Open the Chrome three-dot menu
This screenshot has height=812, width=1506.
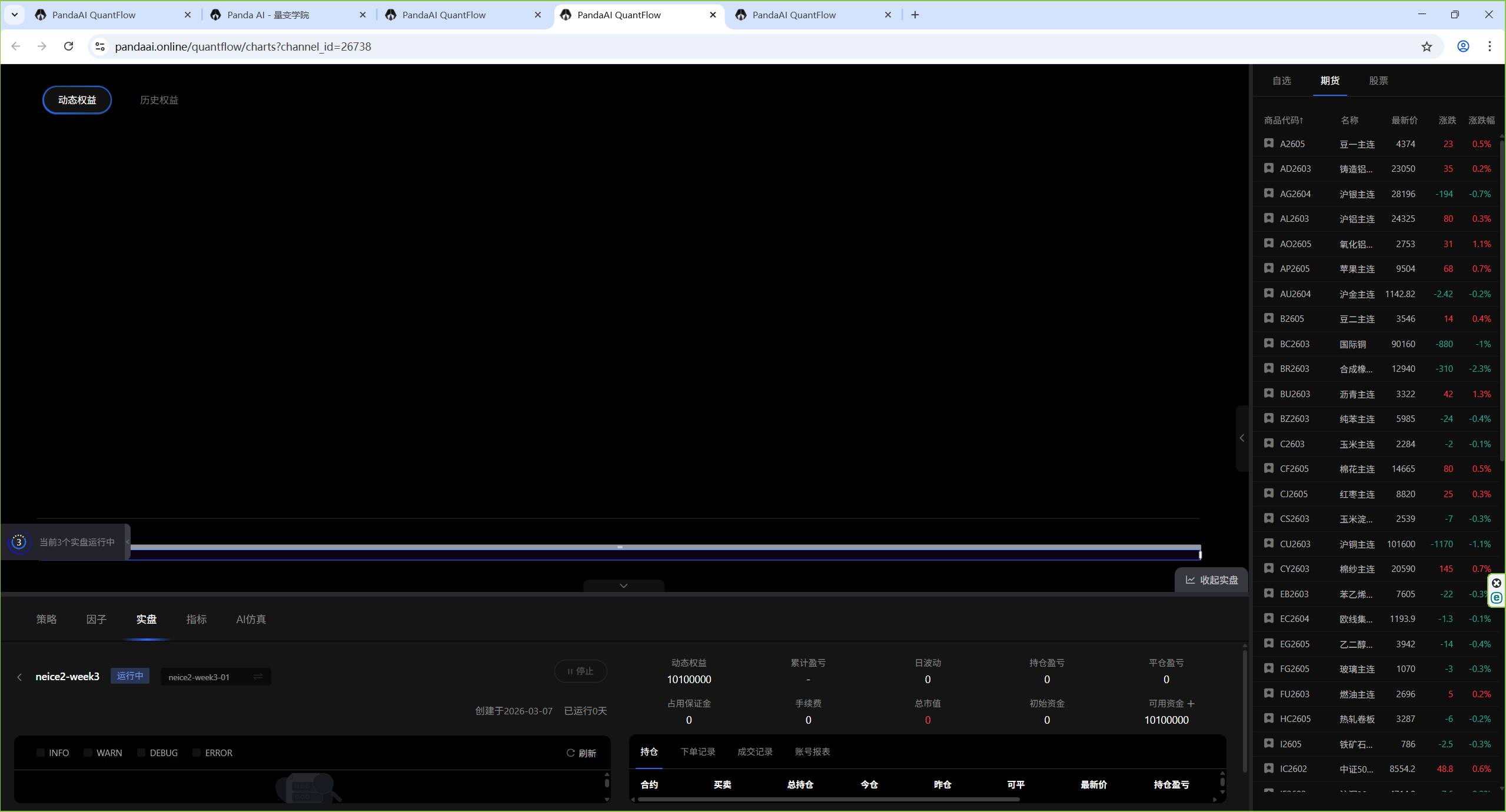coord(1490,46)
